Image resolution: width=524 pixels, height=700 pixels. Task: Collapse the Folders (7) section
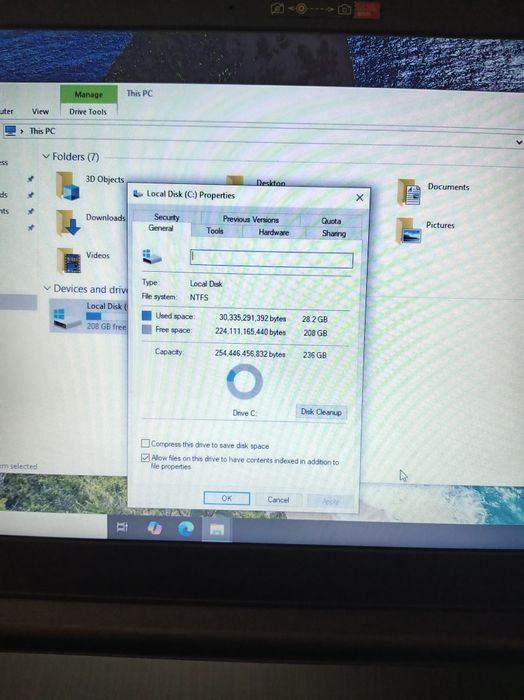46,156
